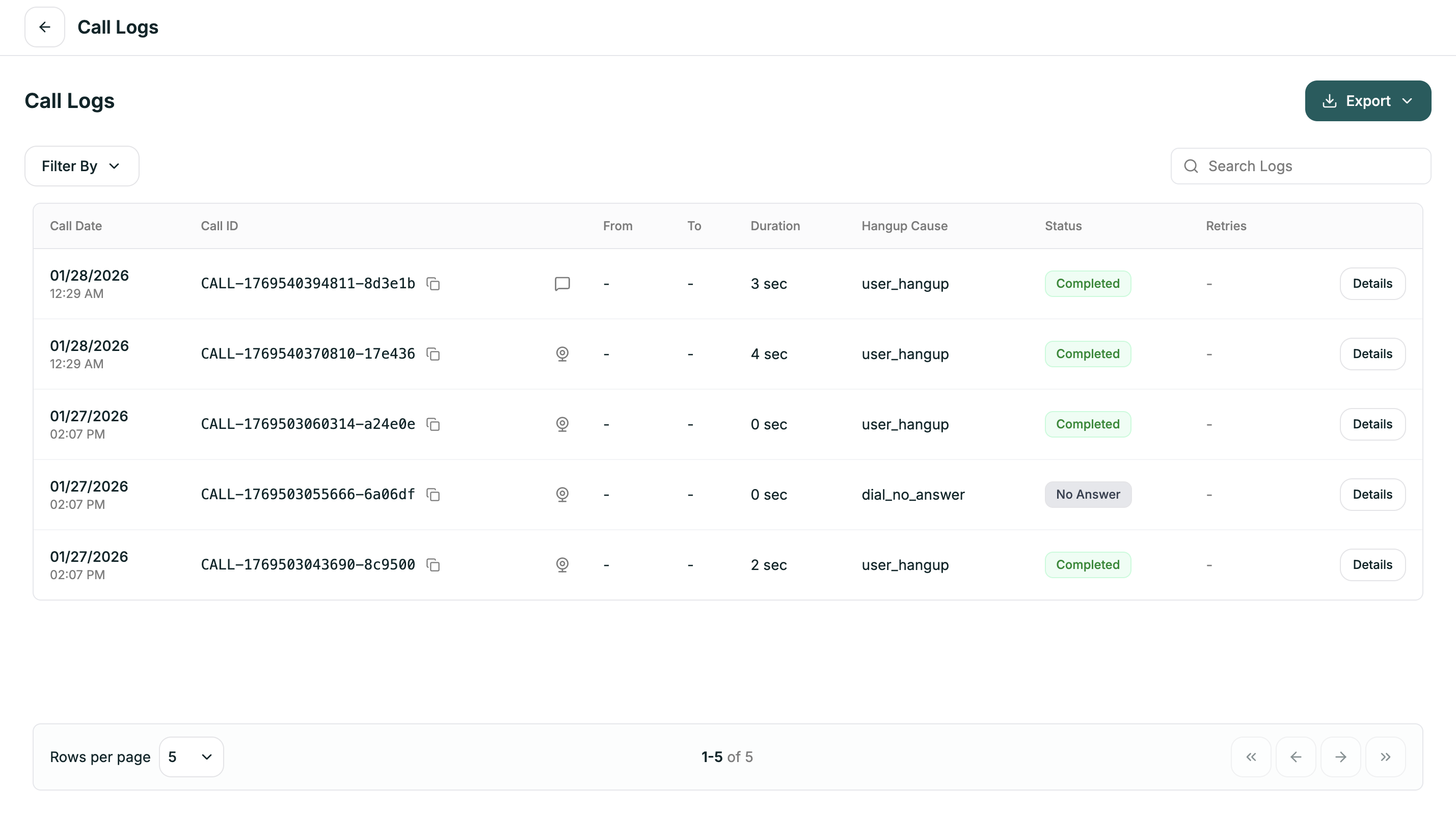Copy the Call ID CALL-1769540394811-8d3e1b
Viewport: 1456px width, 814px height.
pos(433,284)
